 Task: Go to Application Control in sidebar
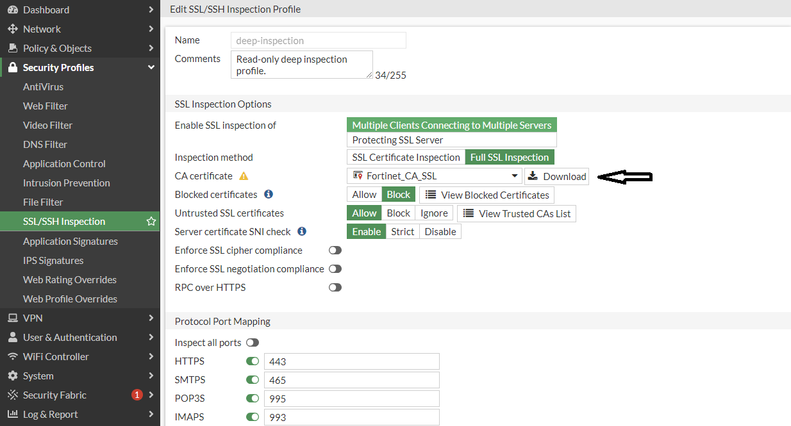pos(64,164)
